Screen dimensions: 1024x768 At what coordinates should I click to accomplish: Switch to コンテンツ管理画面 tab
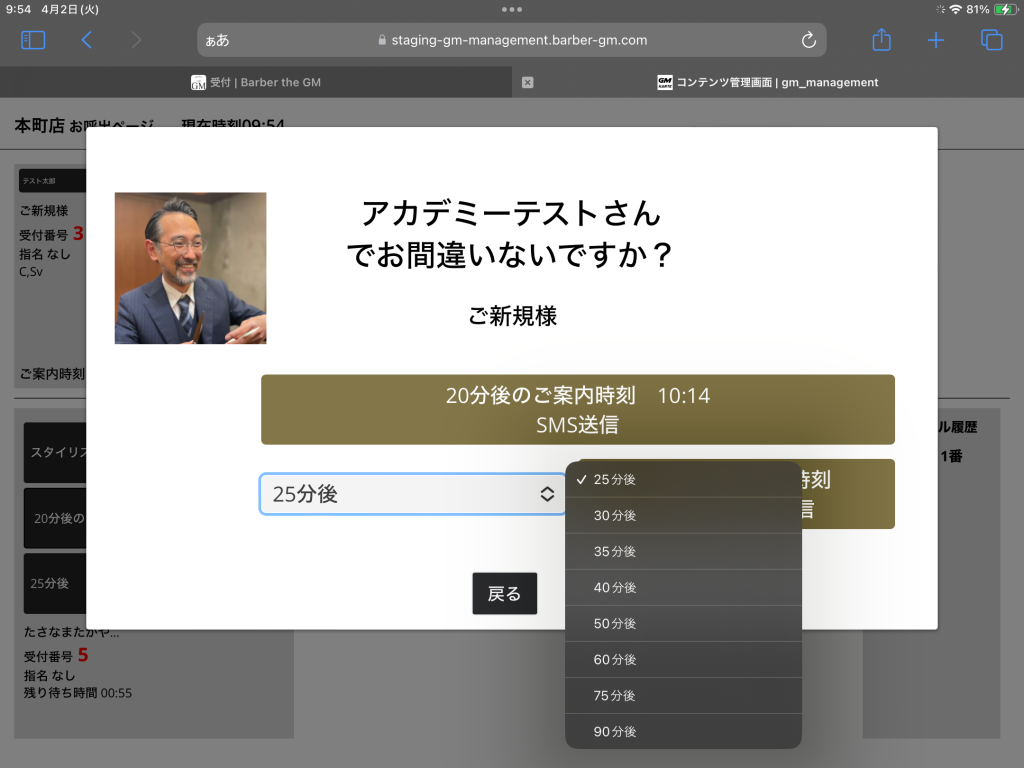(768, 82)
